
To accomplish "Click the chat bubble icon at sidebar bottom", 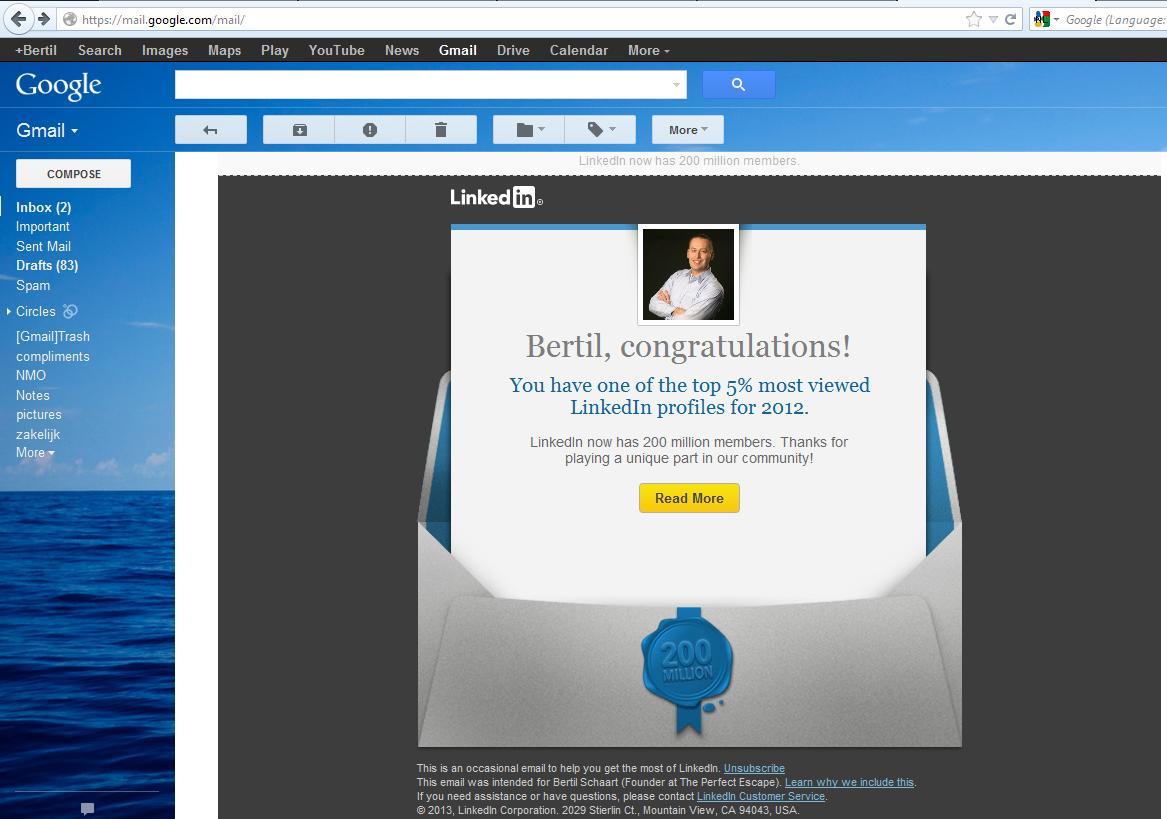I will [x=87, y=809].
